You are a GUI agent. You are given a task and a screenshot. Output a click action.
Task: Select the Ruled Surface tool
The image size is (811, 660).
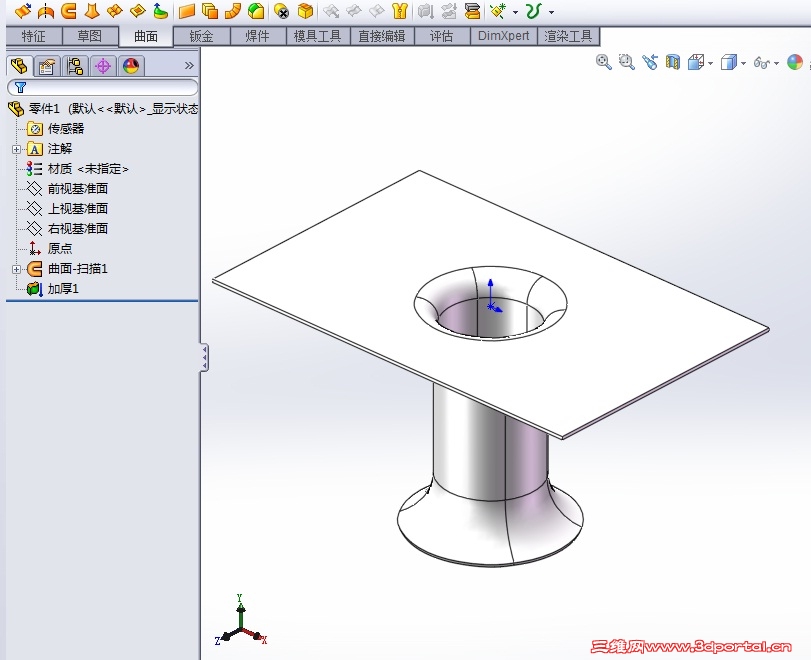[x=233, y=10]
